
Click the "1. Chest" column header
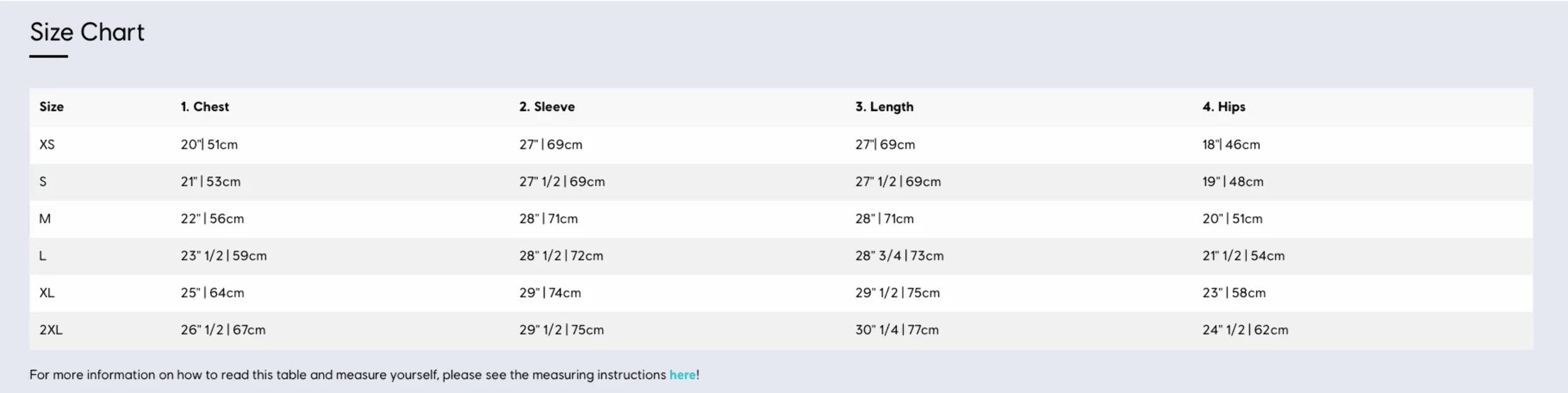pos(204,107)
